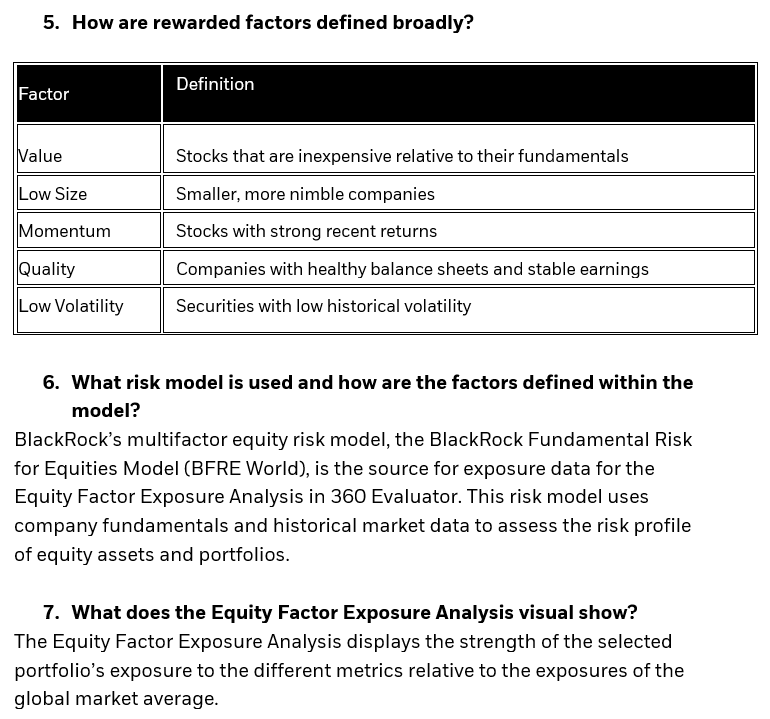
Task: Click the words "of equity assets and portfolios"
Action: [151, 555]
